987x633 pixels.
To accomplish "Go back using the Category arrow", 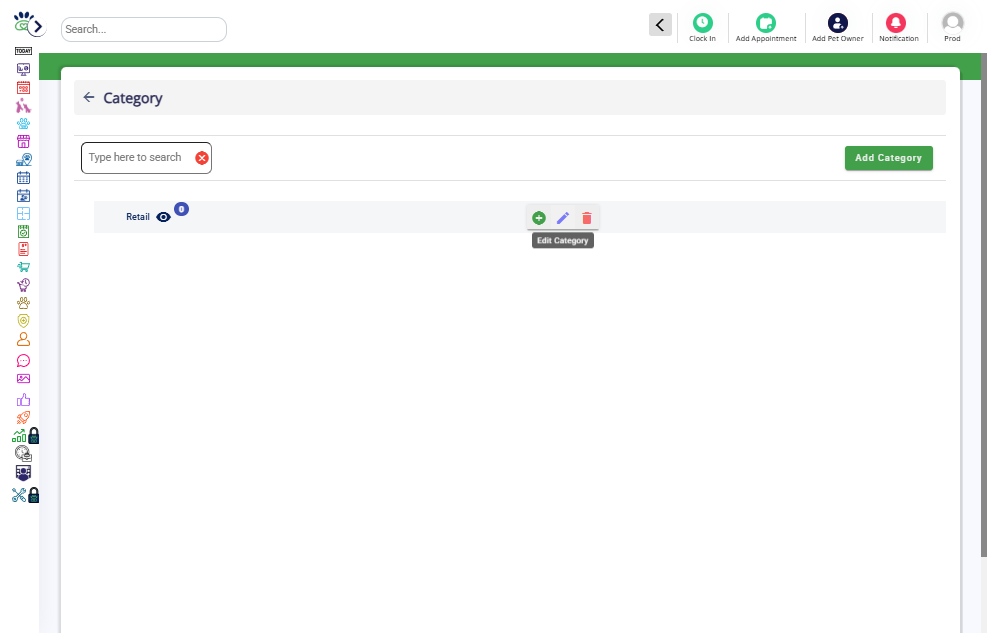I will [89, 98].
